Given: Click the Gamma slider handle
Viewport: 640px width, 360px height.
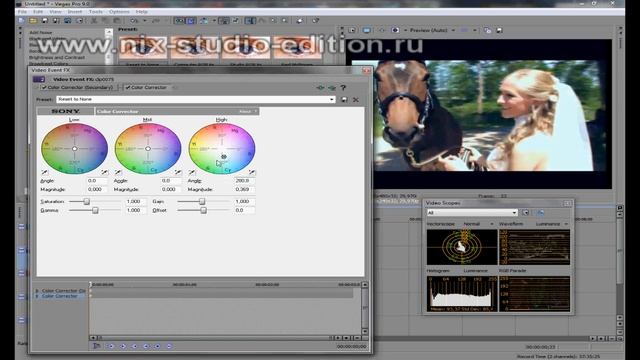Looking at the screenshot, I should pyautogui.click(x=95, y=211).
